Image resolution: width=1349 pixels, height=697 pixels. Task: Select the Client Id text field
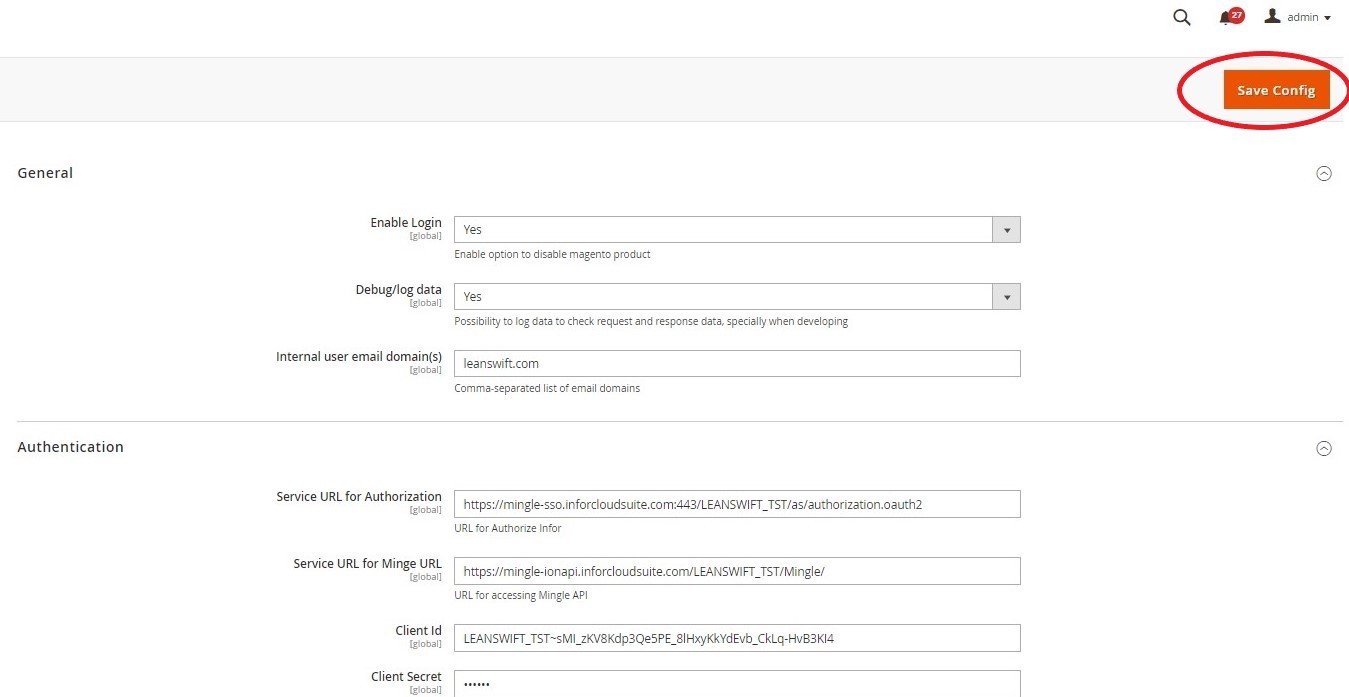pos(737,638)
